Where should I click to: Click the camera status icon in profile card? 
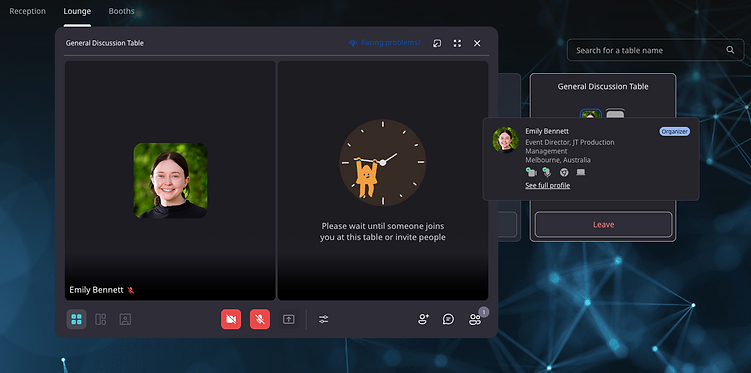531,172
